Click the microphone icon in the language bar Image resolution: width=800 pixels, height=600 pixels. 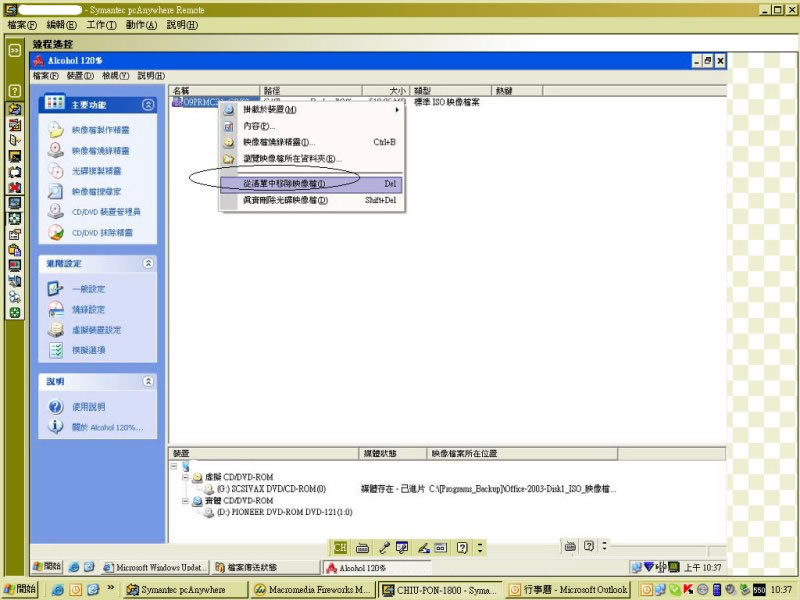pos(384,548)
